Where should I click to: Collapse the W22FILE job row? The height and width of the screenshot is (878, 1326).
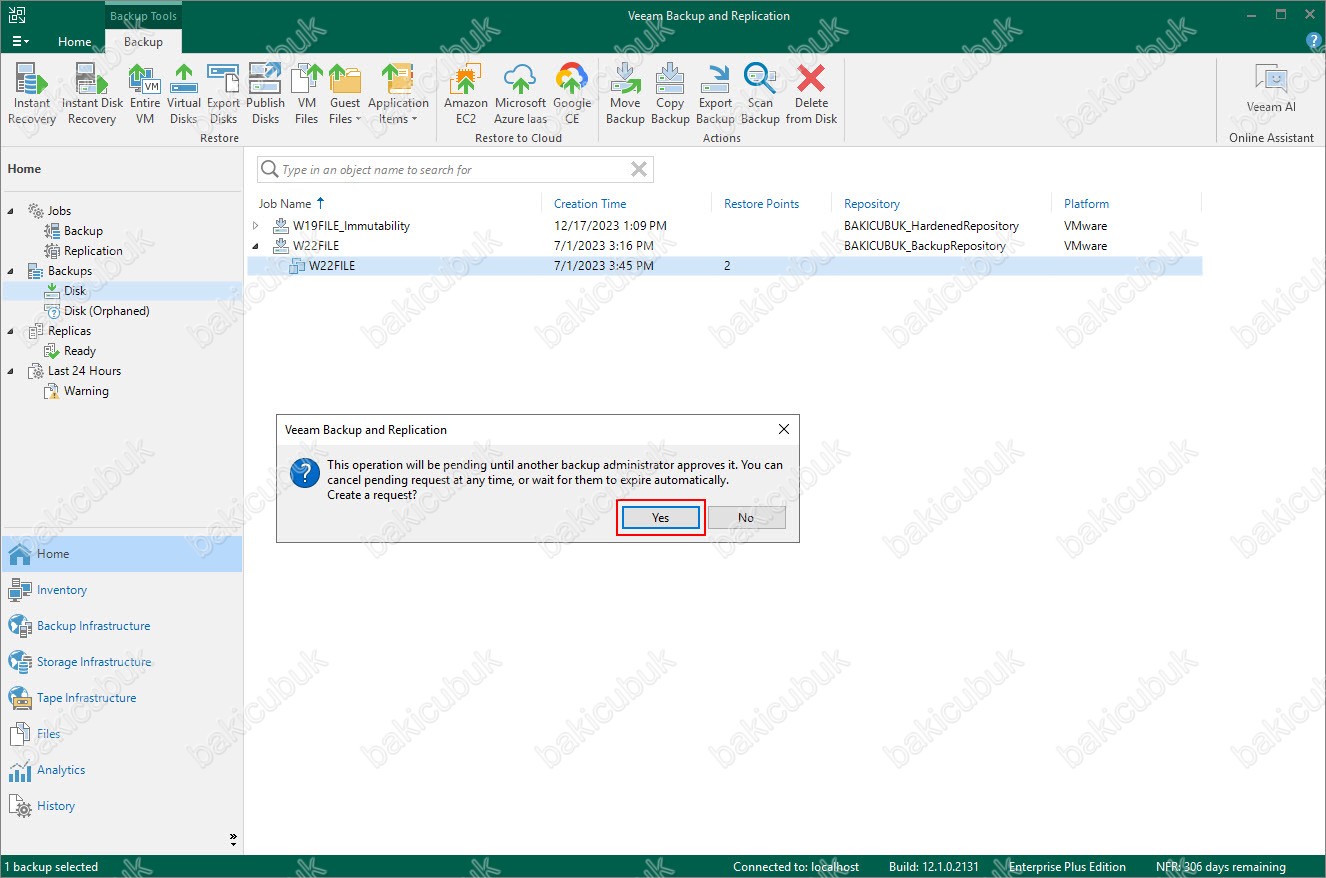256,246
